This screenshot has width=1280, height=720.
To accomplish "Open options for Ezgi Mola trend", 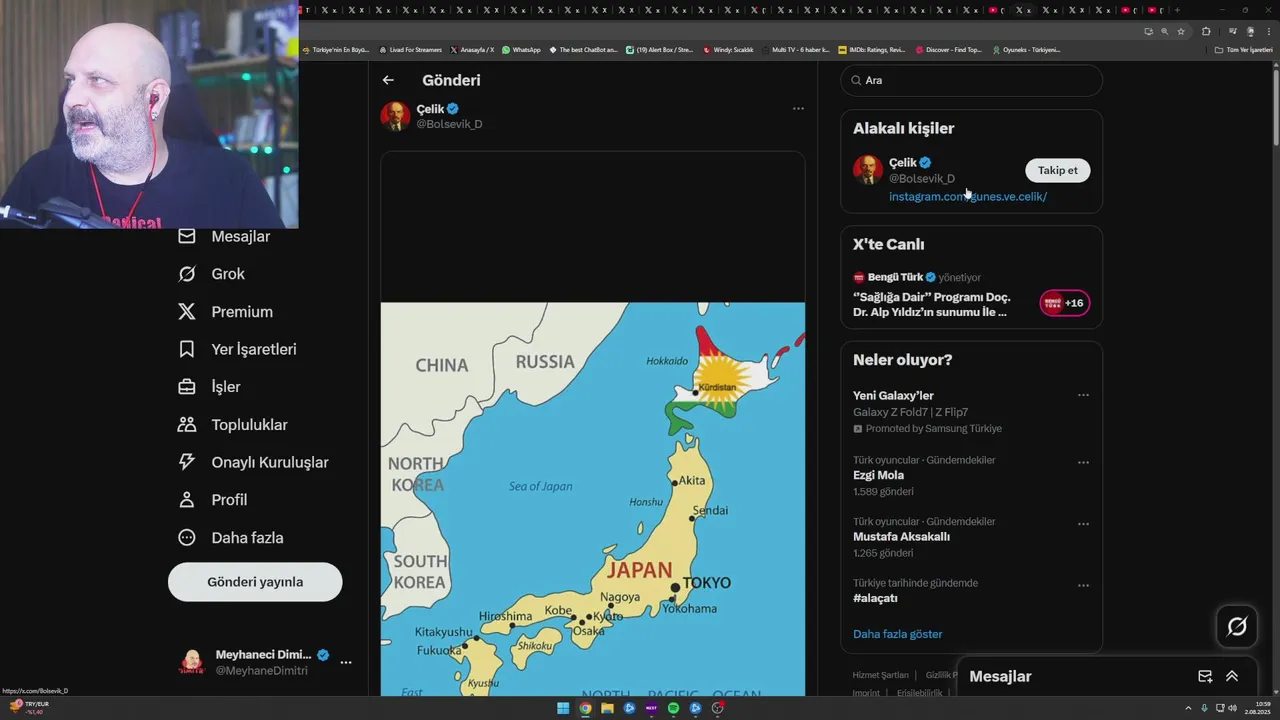I will 1083,463.
